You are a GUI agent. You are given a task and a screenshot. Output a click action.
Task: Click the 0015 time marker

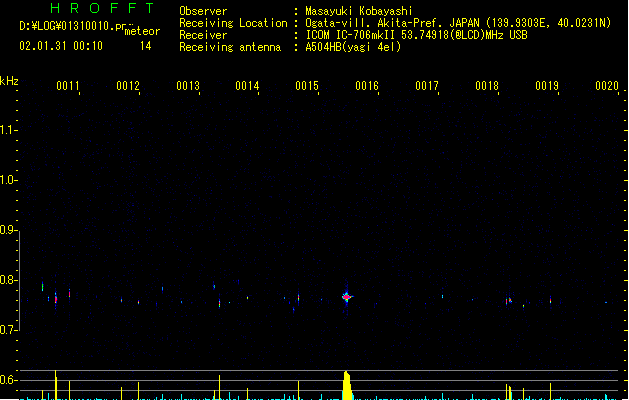307,86
